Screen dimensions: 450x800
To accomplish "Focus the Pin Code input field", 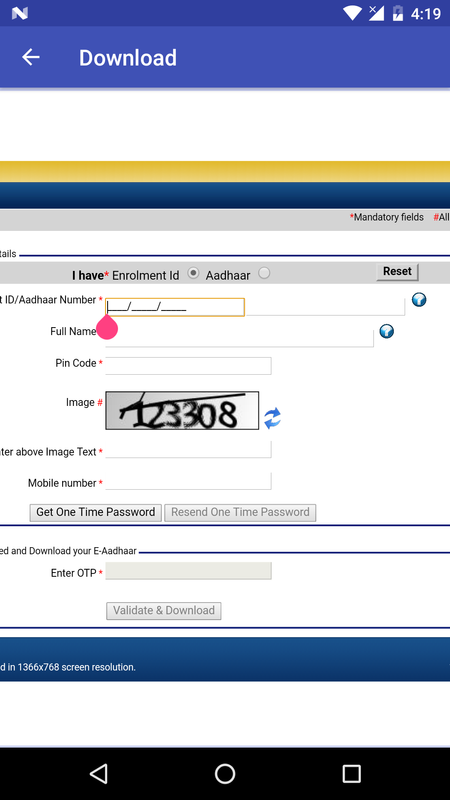I will coord(188,365).
